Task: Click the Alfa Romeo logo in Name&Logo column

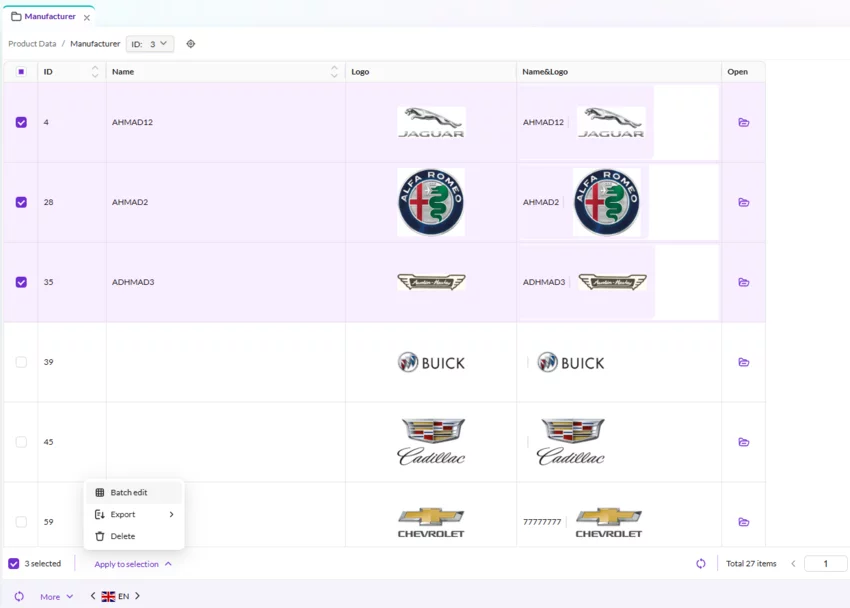Action: [x=607, y=202]
